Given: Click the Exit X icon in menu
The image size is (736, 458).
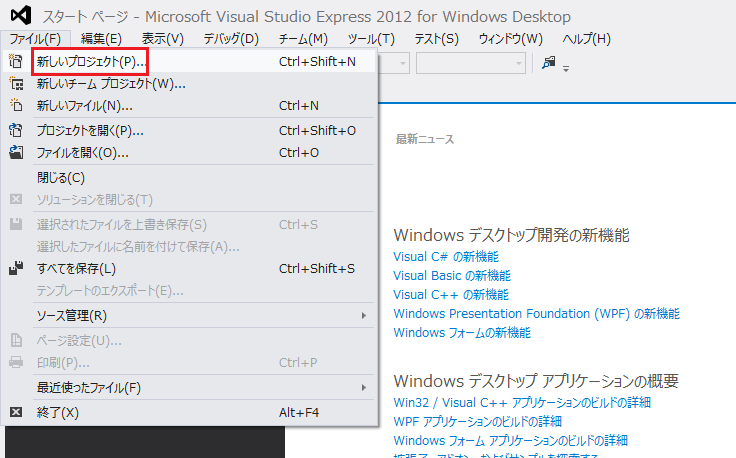Looking at the screenshot, I should (16, 412).
